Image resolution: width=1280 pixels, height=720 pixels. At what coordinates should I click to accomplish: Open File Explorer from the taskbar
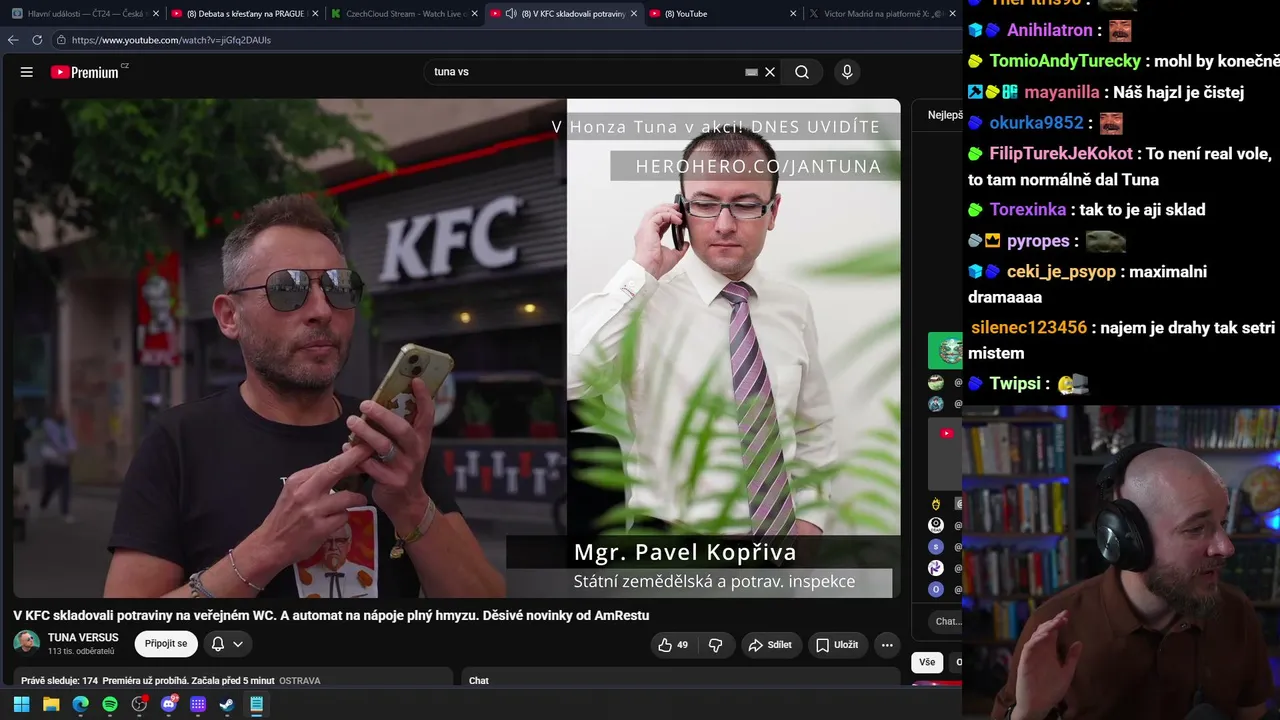pos(51,704)
